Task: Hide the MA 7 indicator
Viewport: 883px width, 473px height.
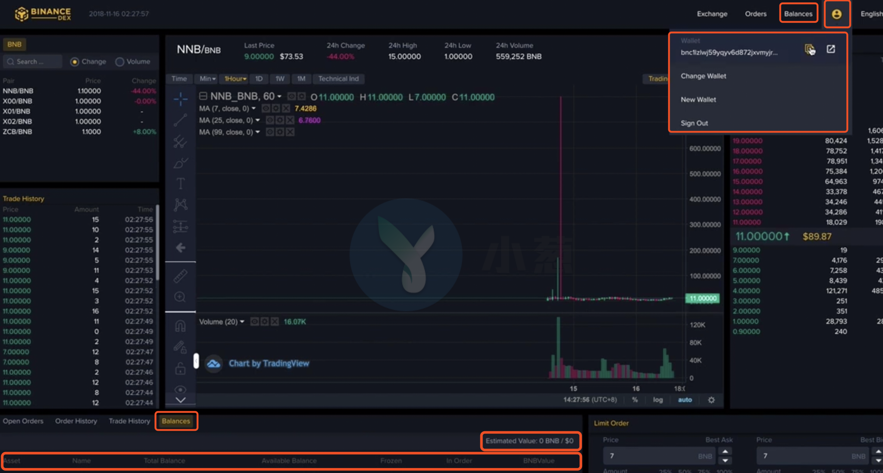Action: click(x=266, y=108)
